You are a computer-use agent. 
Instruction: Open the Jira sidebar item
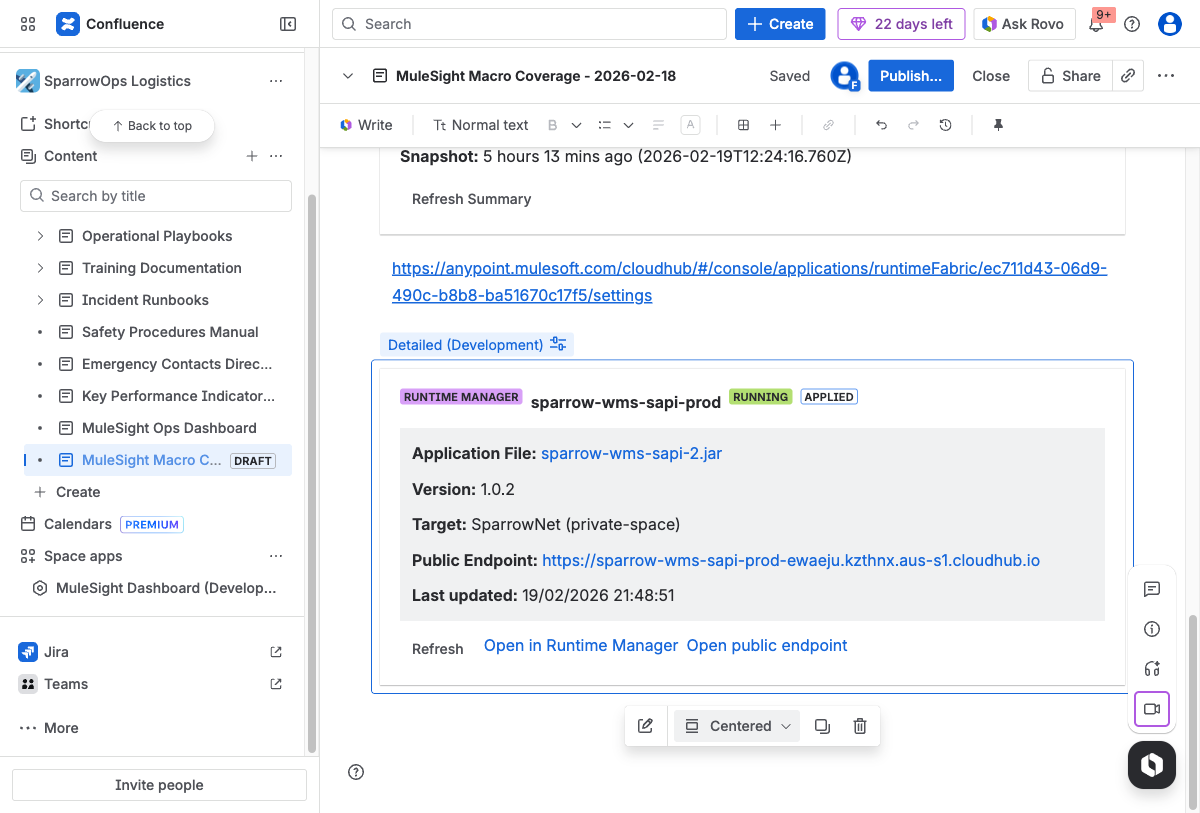(x=55, y=651)
